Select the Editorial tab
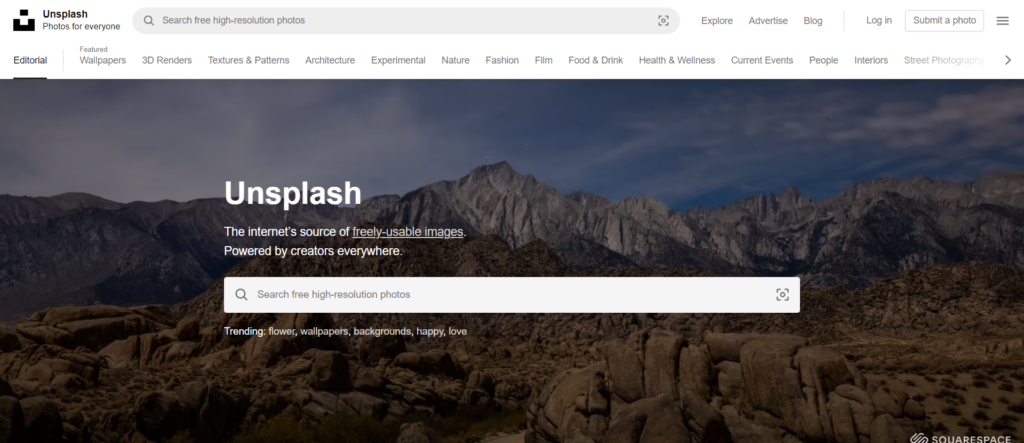Screen dimensions: 1024x443 pyautogui.click(x=30, y=60)
